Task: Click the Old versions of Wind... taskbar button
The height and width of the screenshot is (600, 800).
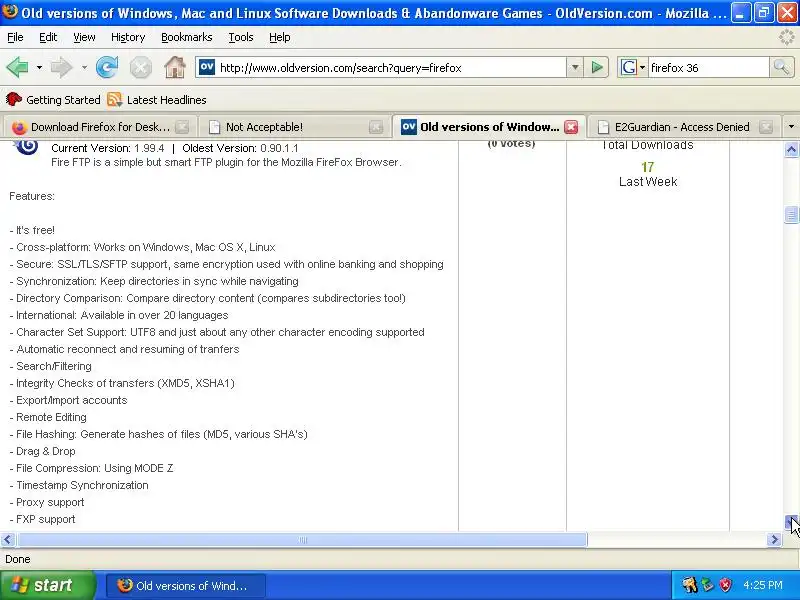Action: [186, 586]
